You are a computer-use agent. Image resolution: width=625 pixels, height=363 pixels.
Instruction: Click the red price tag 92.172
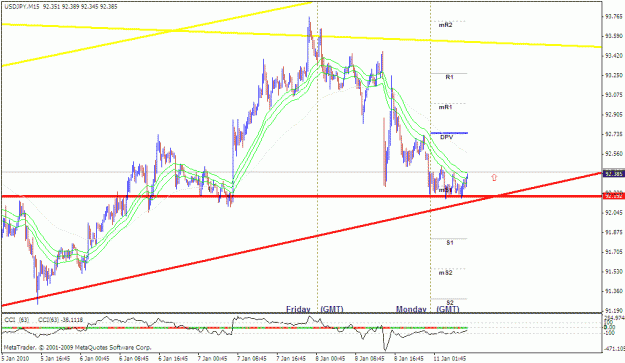click(x=613, y=196)
